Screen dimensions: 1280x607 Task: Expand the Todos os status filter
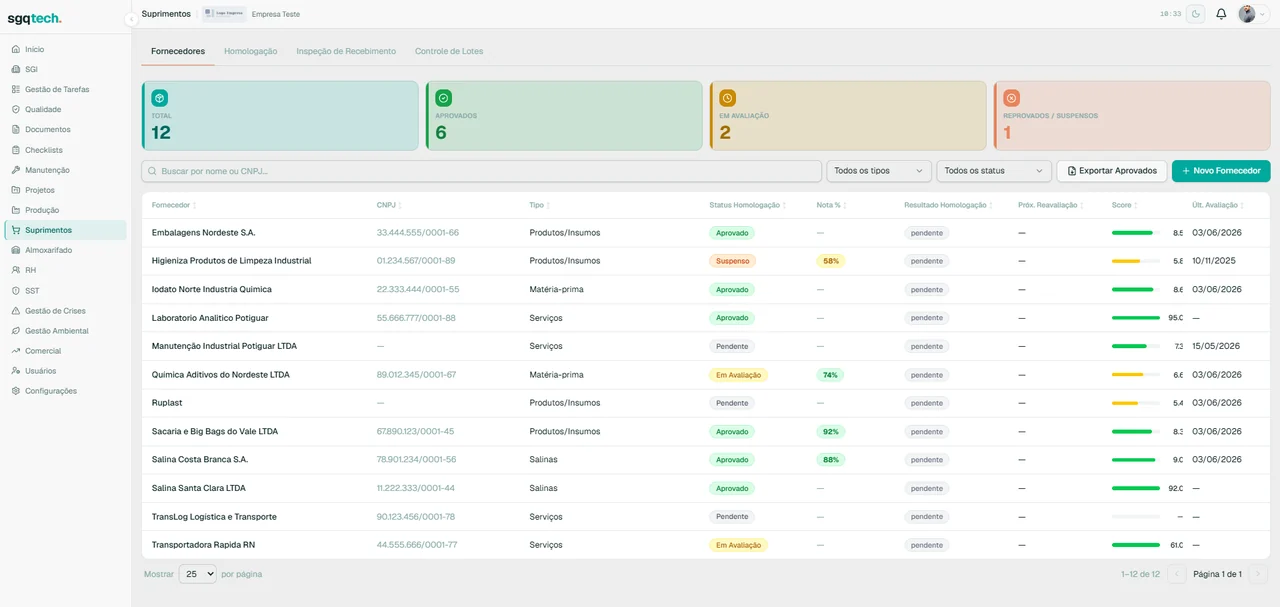click(994, 171)
